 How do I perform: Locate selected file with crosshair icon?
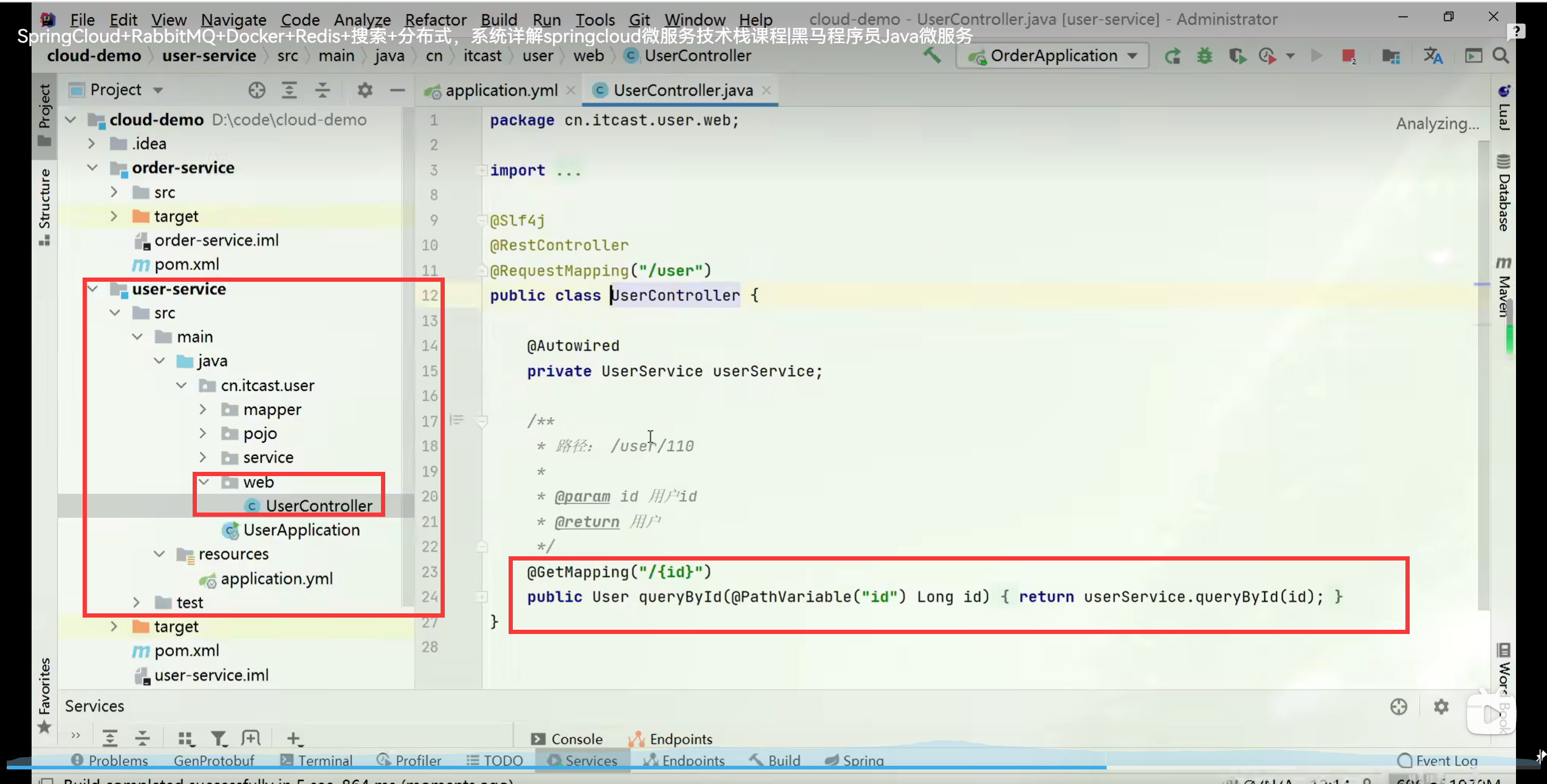coord(256,90)
